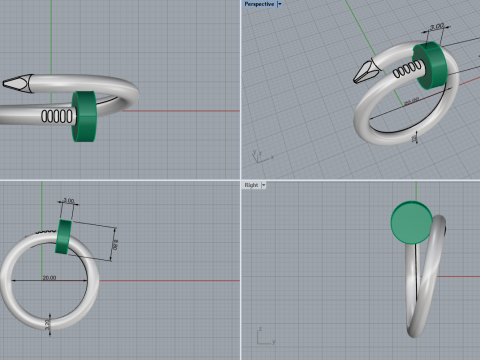Open the Right viewport dropdown arrow
This screenshot has width=480, height=360.
click(x=263, y=185)
